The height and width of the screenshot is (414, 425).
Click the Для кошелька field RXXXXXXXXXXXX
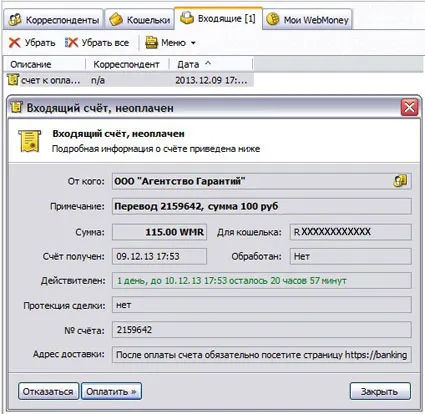pyautogui.click(x=351, y=232)
